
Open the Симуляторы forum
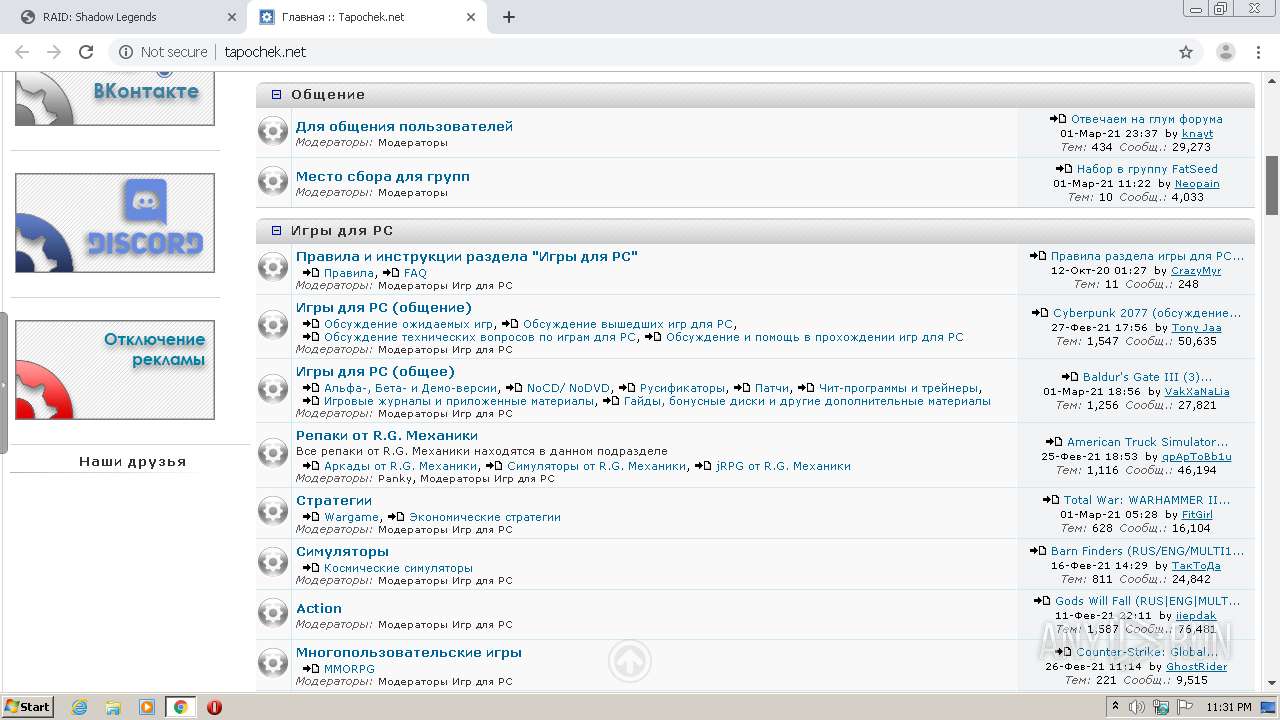342,552
